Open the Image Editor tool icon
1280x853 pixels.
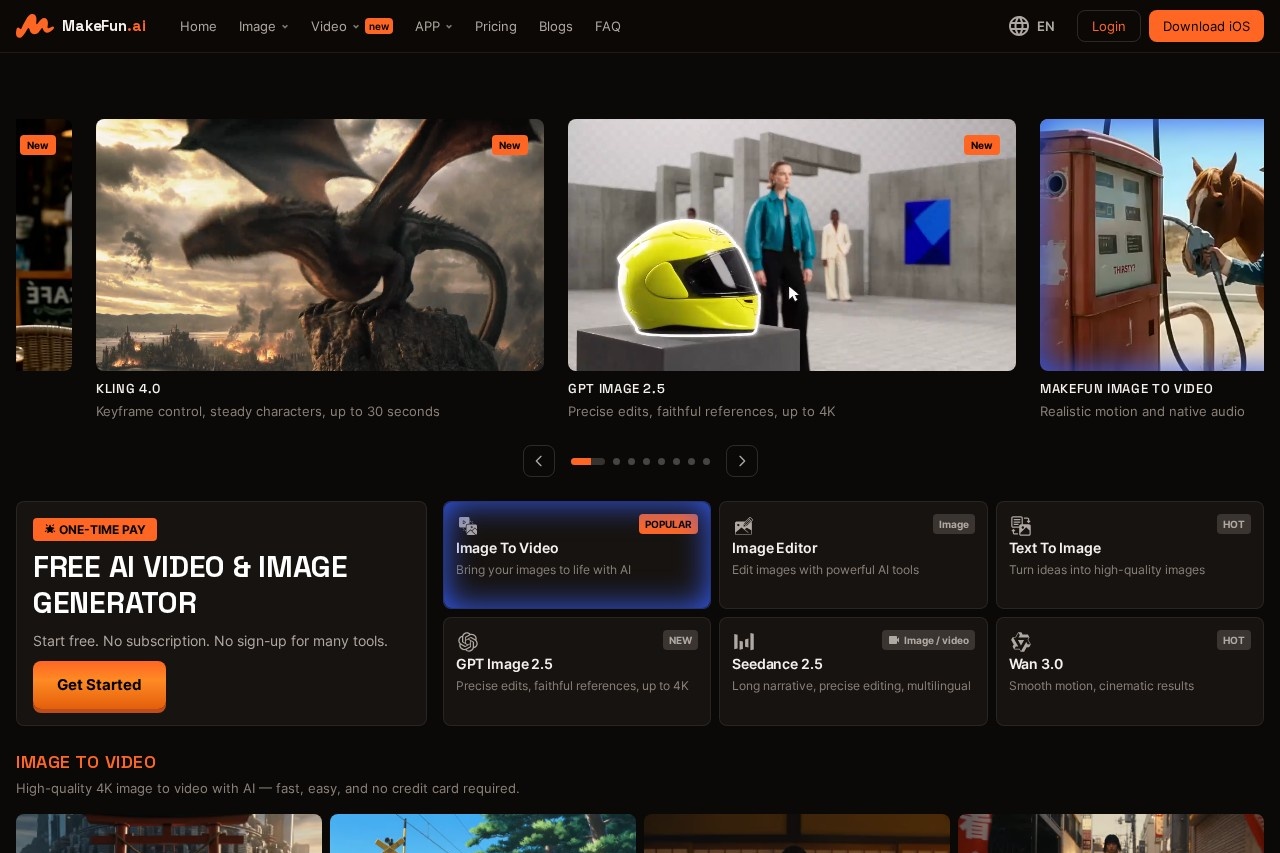(x=743, y=526)
